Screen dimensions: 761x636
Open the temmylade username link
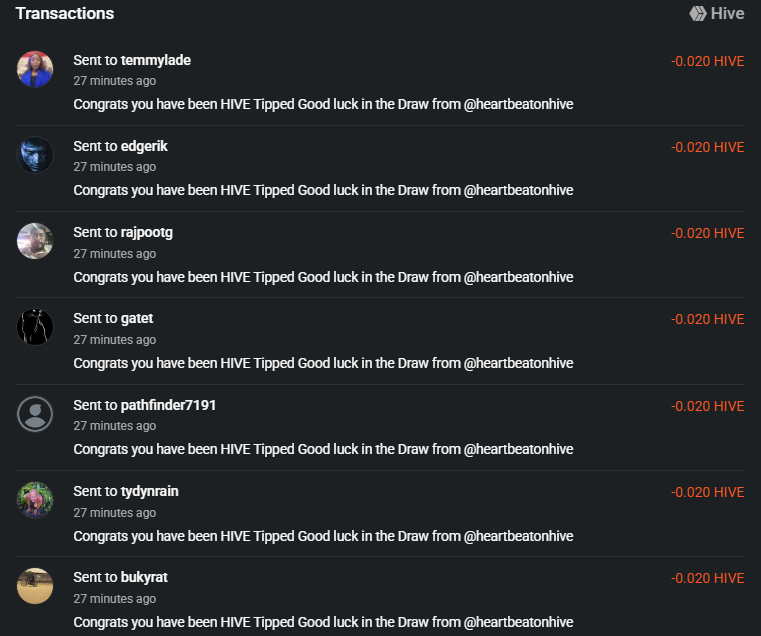pos(155,60)
